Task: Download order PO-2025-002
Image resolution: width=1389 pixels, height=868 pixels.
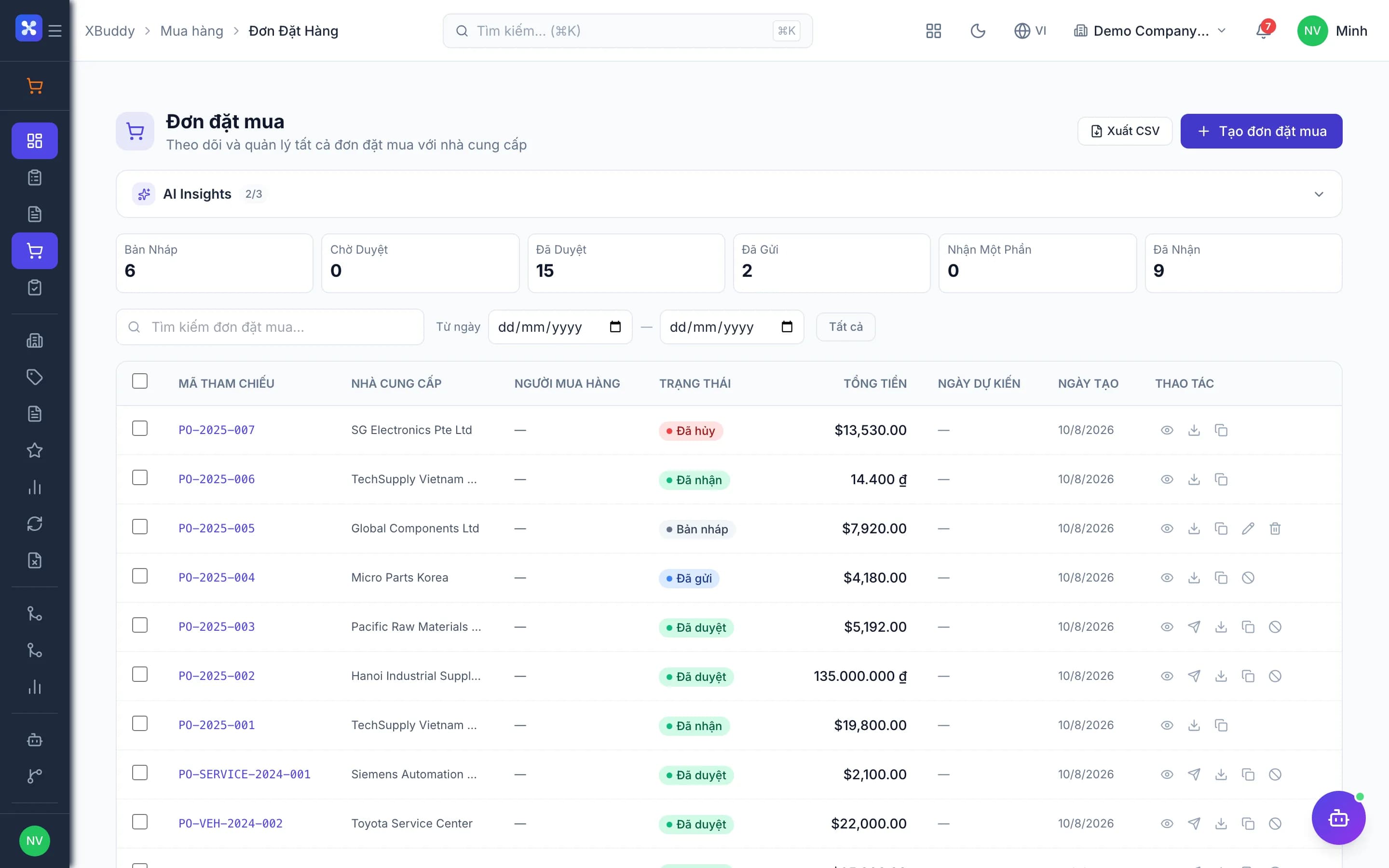Action: pos(1221,676)
